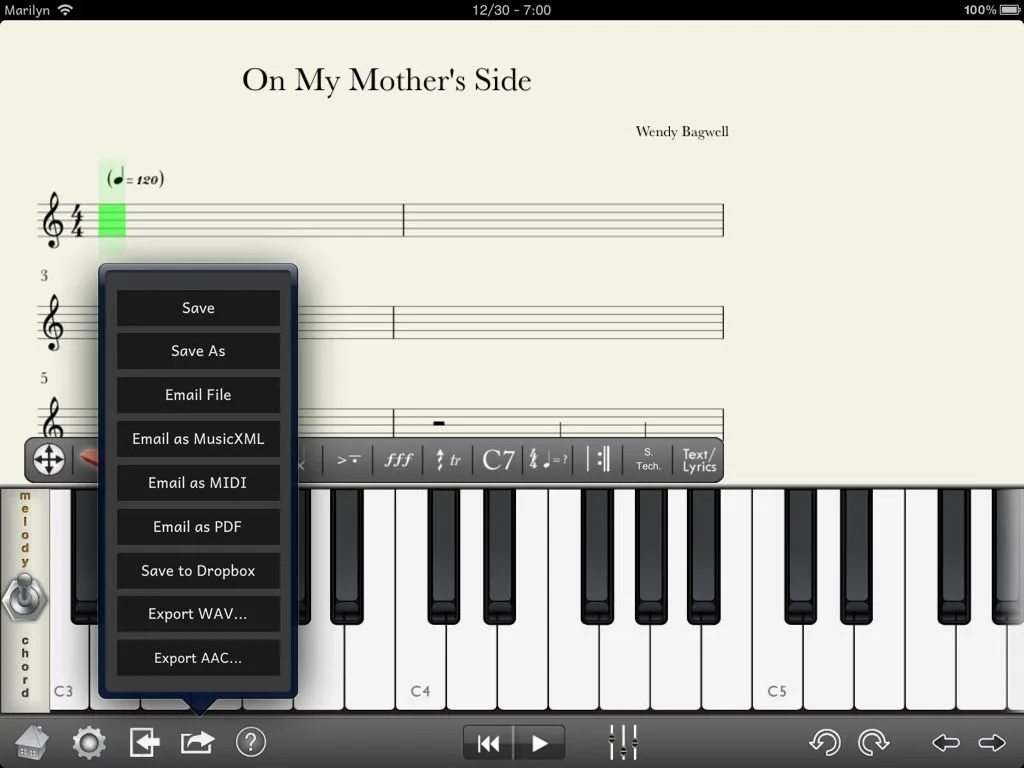The width and height of the screenshot is (1024, 768).
Task: Tap the home icon
Action: (x=32, y=742)
